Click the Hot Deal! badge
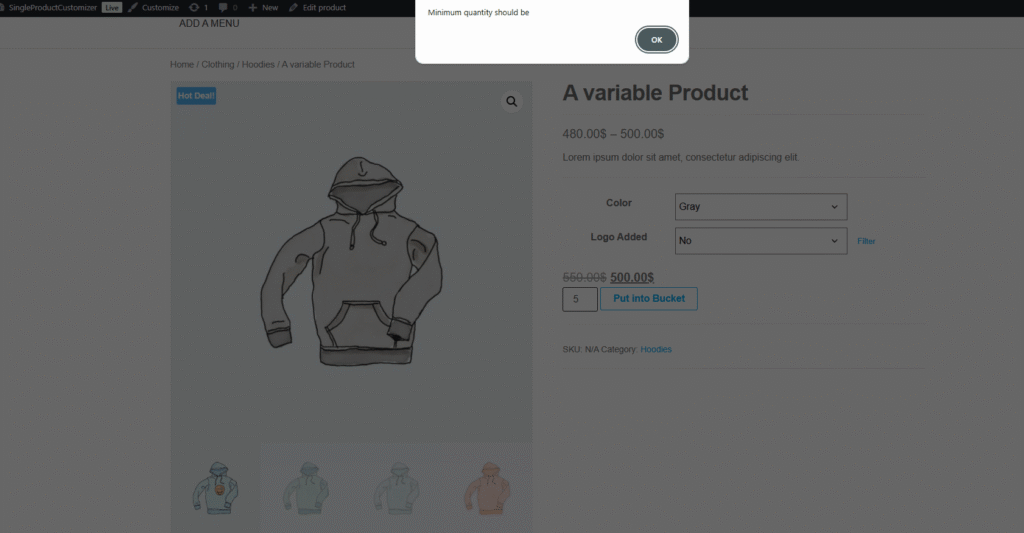 196,96
